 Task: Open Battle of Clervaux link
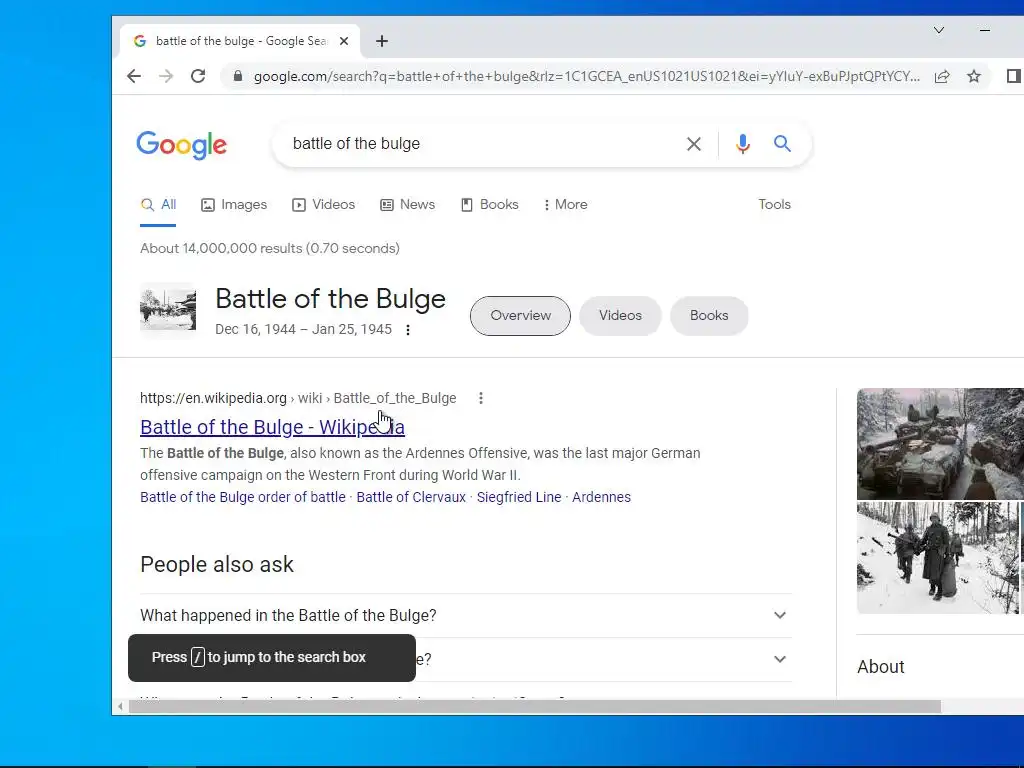(x=411, y=497)
